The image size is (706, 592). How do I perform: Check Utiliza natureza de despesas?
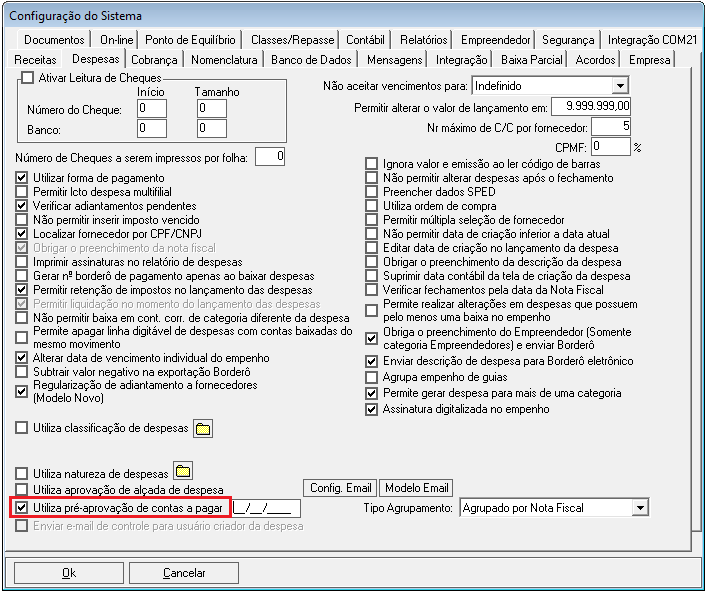tap(21, 474)
